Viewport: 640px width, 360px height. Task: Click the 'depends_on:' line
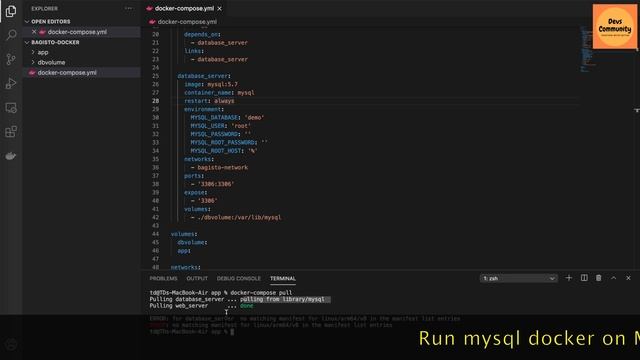[202, 34]
